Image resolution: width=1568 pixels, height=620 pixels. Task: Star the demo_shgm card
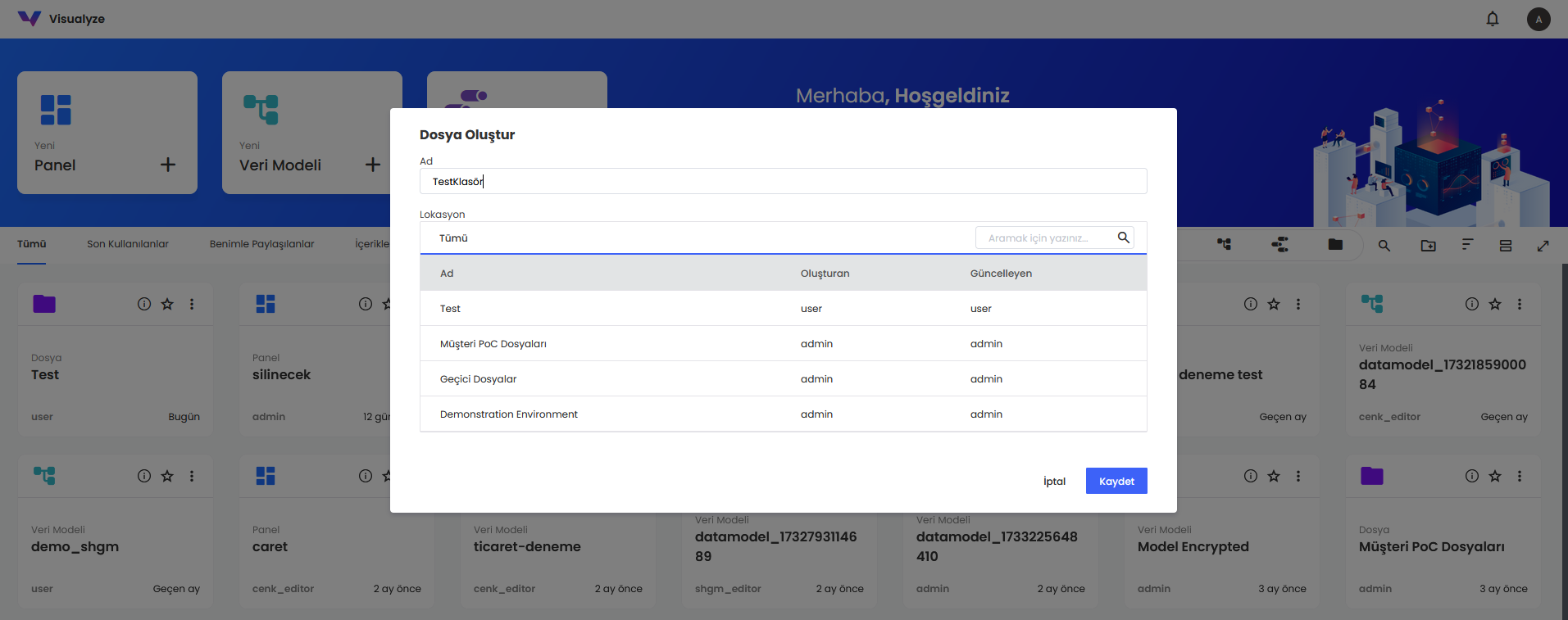point(167,476)
